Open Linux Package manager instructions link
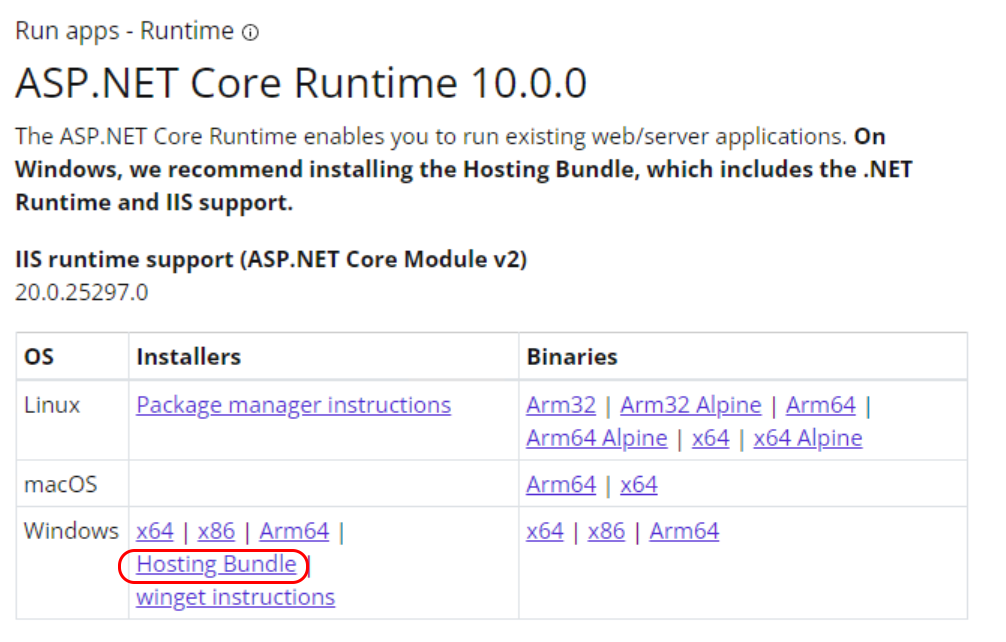 (x=293, y=406)
